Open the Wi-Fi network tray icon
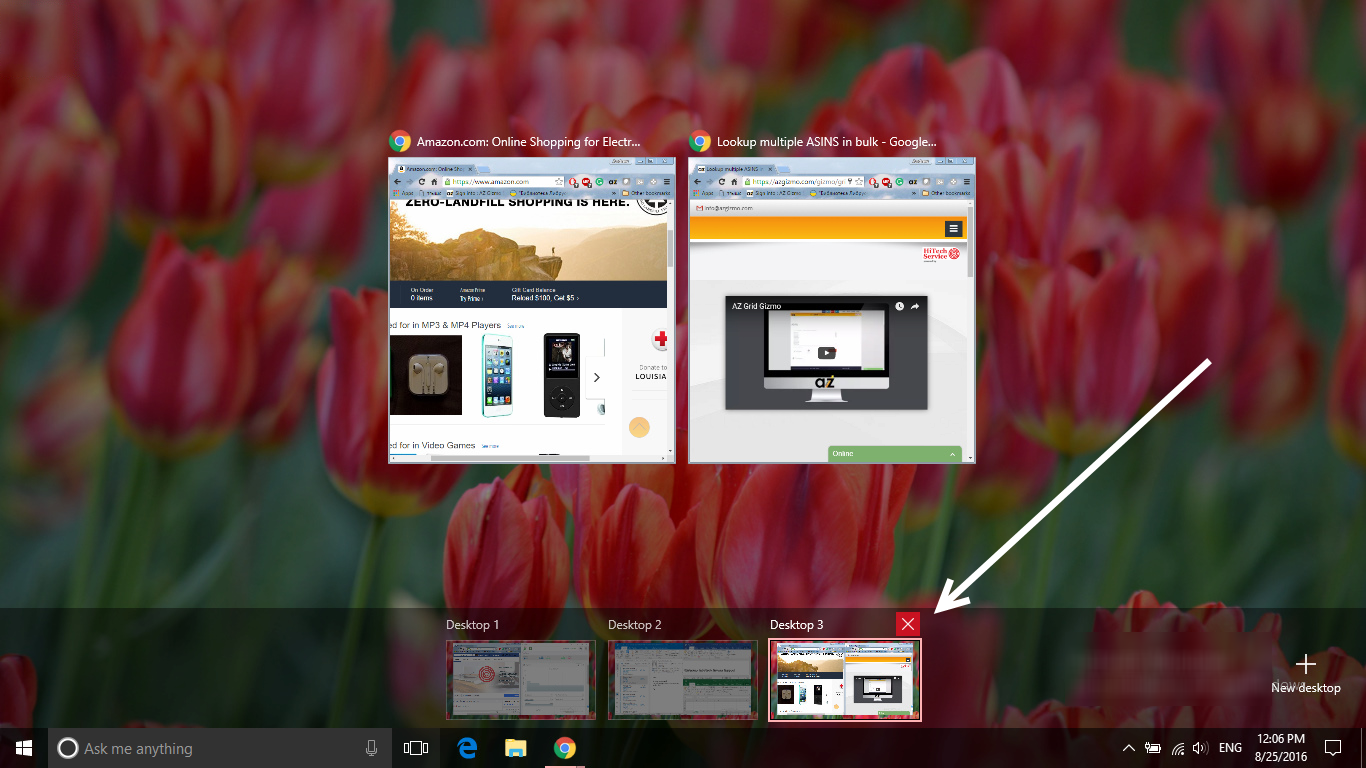1366x768 pixels. point(1177,748)
